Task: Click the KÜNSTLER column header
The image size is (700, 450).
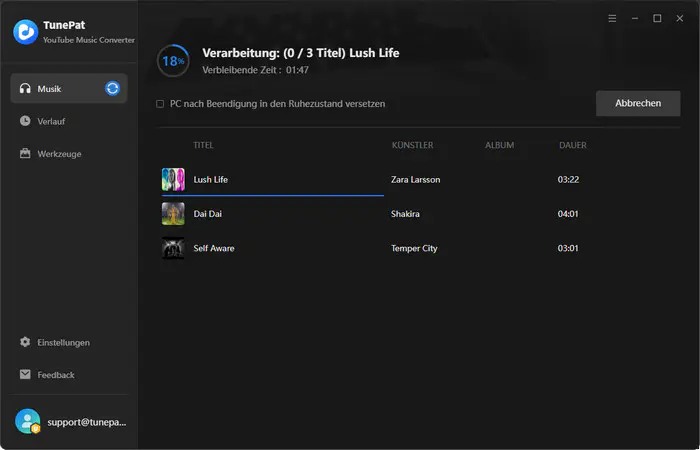Action: (x=412, y=145)
